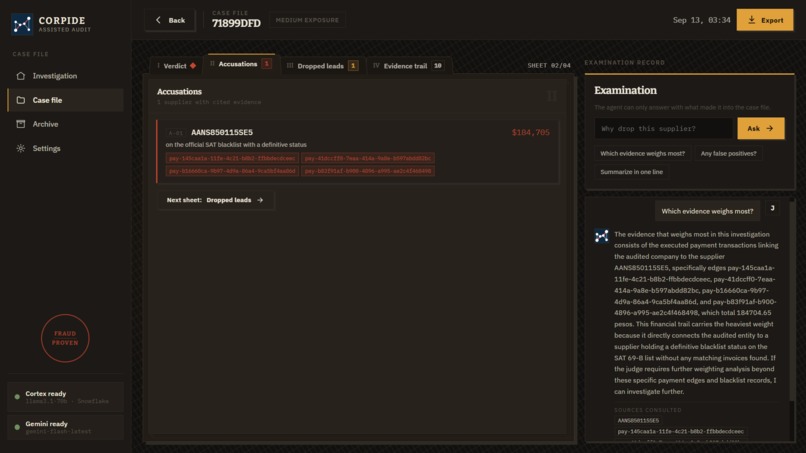Click the agent avatar in chat

[601, 236]
